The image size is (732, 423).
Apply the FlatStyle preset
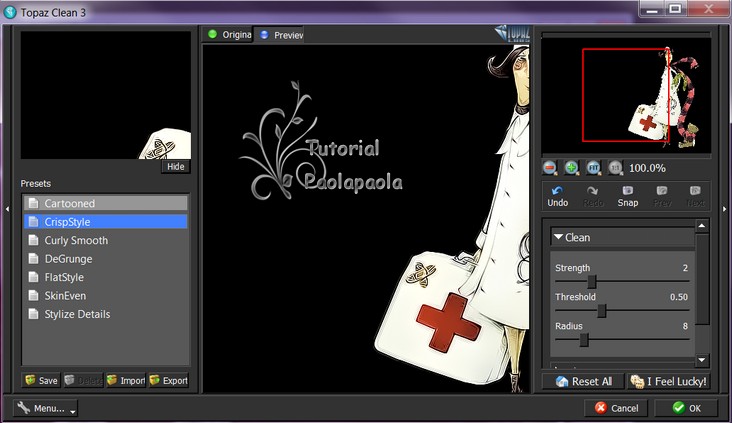pyautogui.click(x=106, y=277)
